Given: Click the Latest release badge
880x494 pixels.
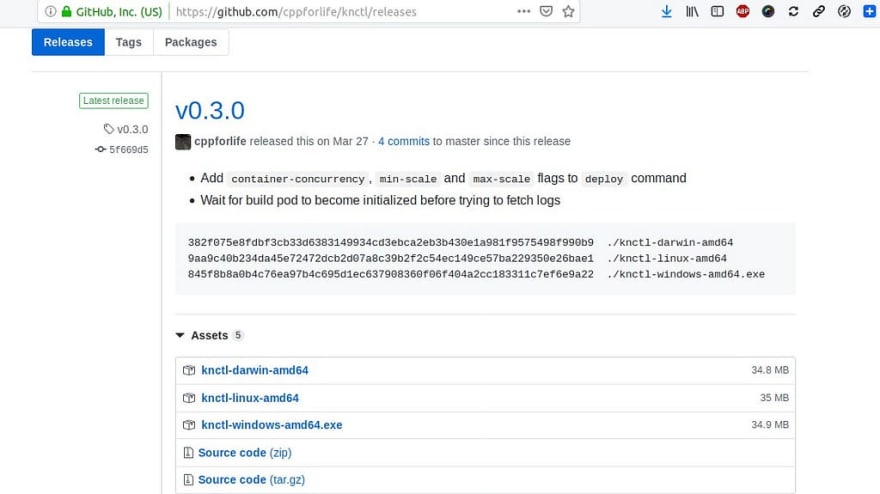Looking at the screenshot, I should click(113, 100).
